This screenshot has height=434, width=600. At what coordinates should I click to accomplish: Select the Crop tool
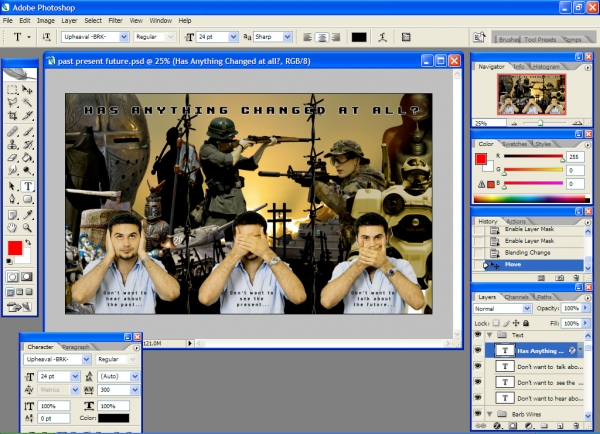[x=12, y=115]
